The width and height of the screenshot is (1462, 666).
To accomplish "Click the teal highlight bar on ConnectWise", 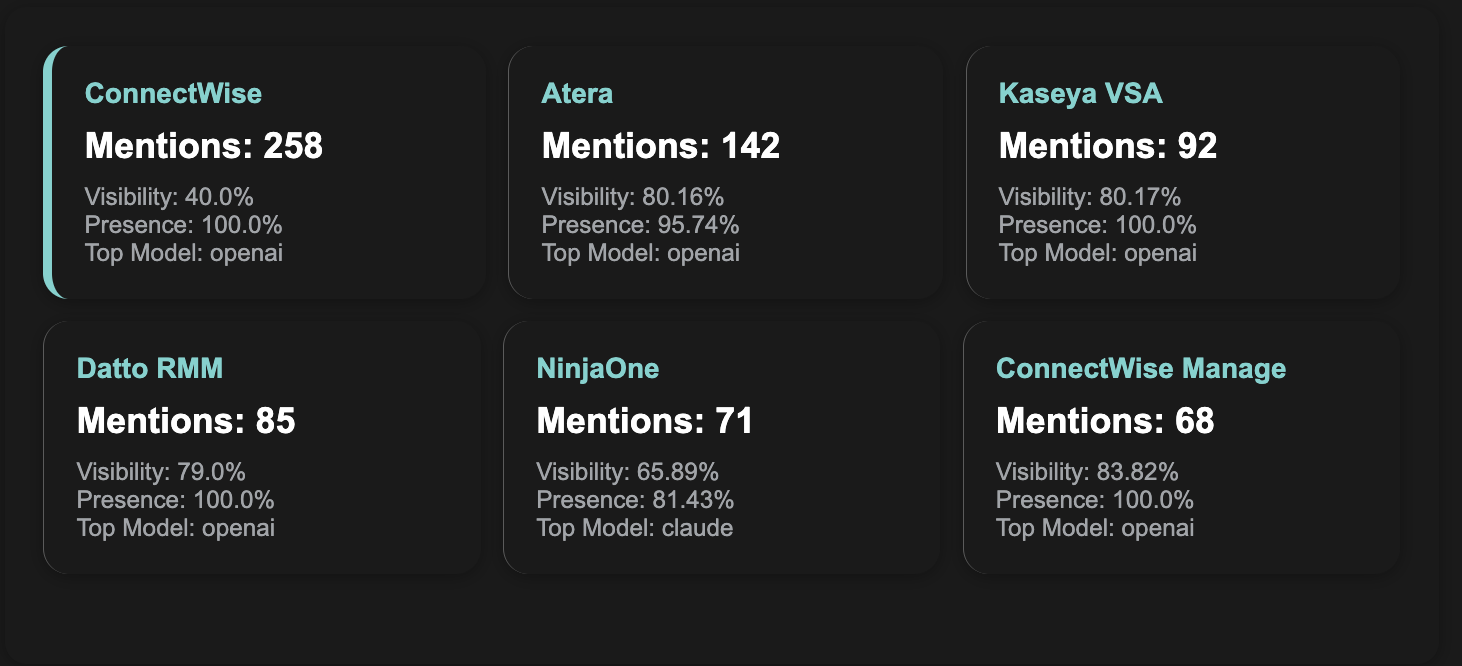I will tap(48, 172).
